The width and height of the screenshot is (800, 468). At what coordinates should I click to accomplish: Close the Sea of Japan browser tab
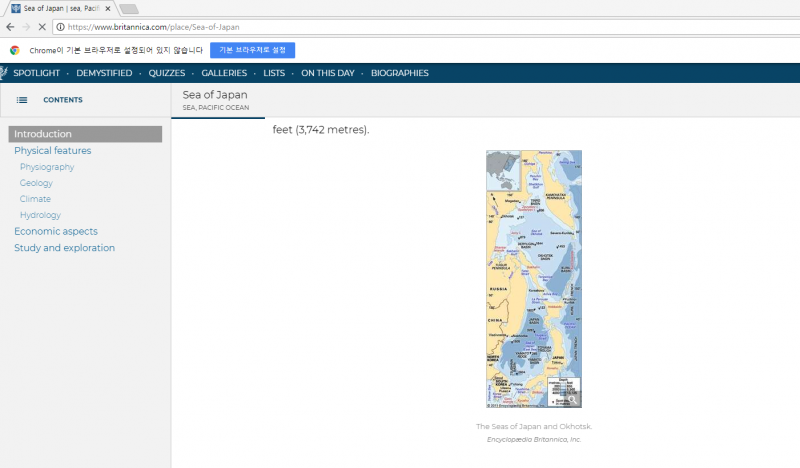(108, 8)
